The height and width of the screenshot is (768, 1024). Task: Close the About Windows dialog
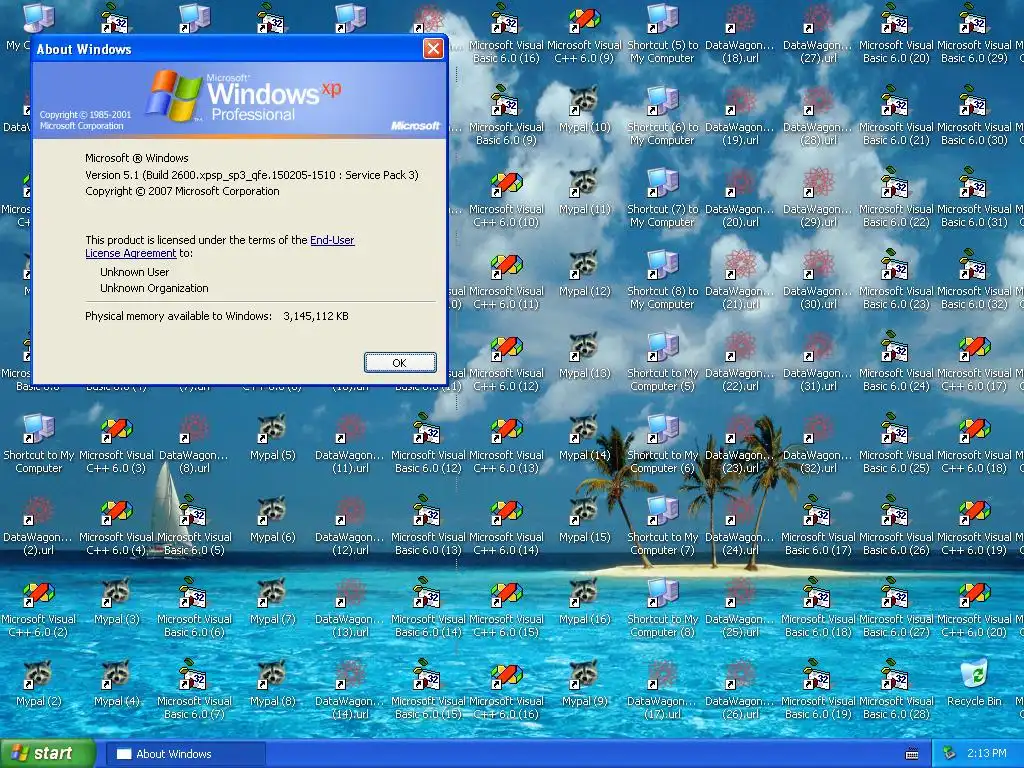pos(433,48)
